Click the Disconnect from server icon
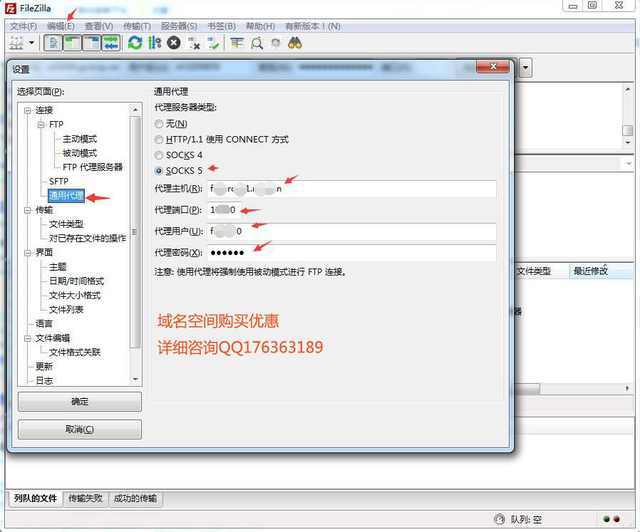The image size is (640, 532). pos(194,43)
